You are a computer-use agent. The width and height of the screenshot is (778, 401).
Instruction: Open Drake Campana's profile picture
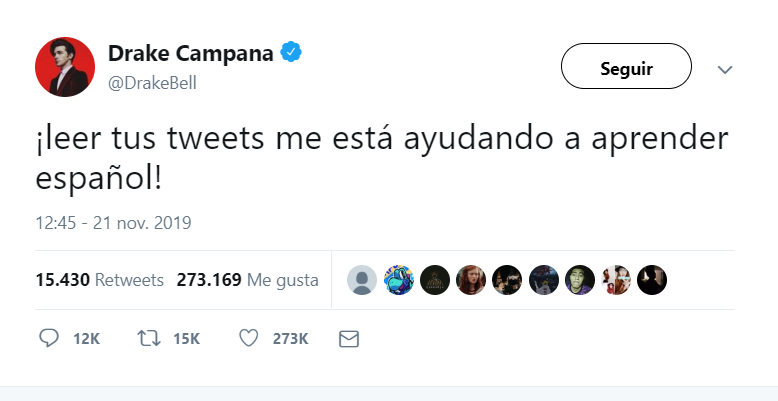[65, 68]
